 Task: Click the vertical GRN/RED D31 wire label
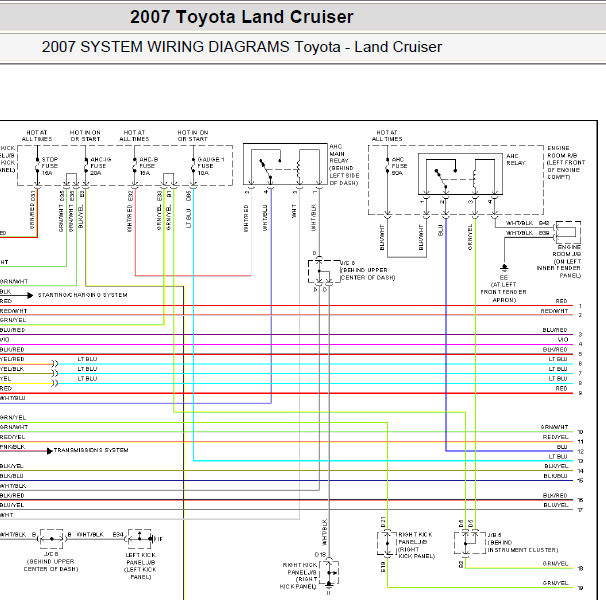(32, 209)
